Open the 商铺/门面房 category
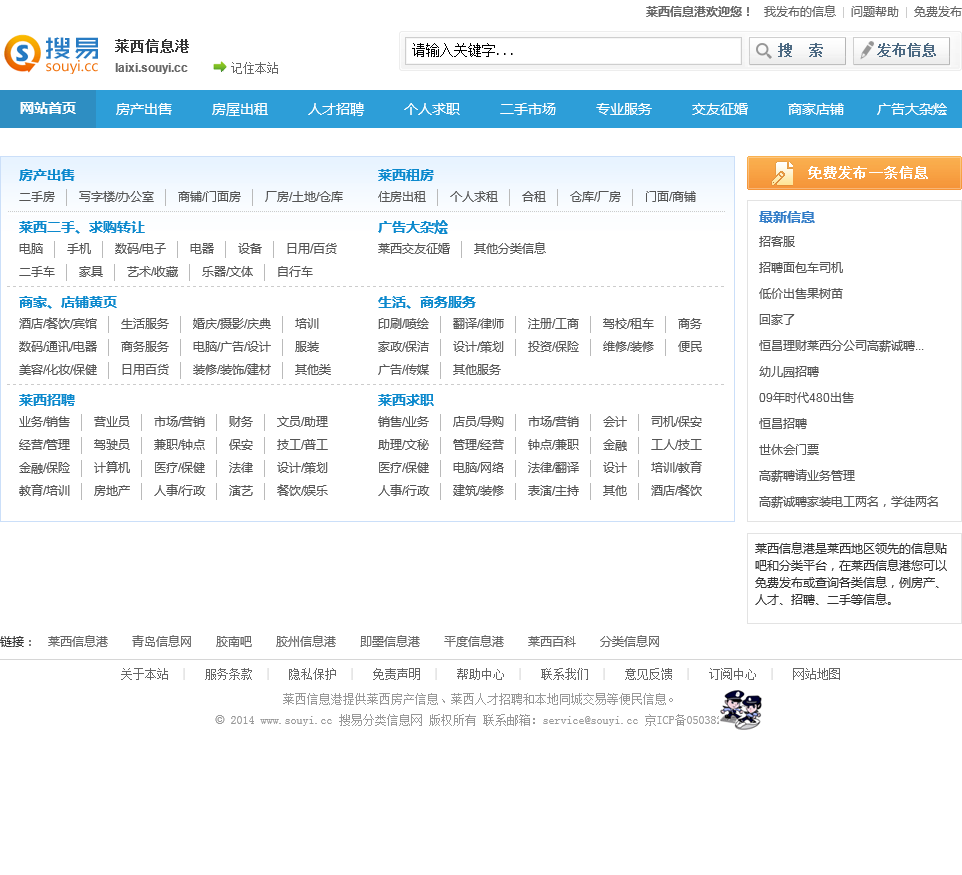Viewport: 962px width, 875px height. (x=209, y=197)
